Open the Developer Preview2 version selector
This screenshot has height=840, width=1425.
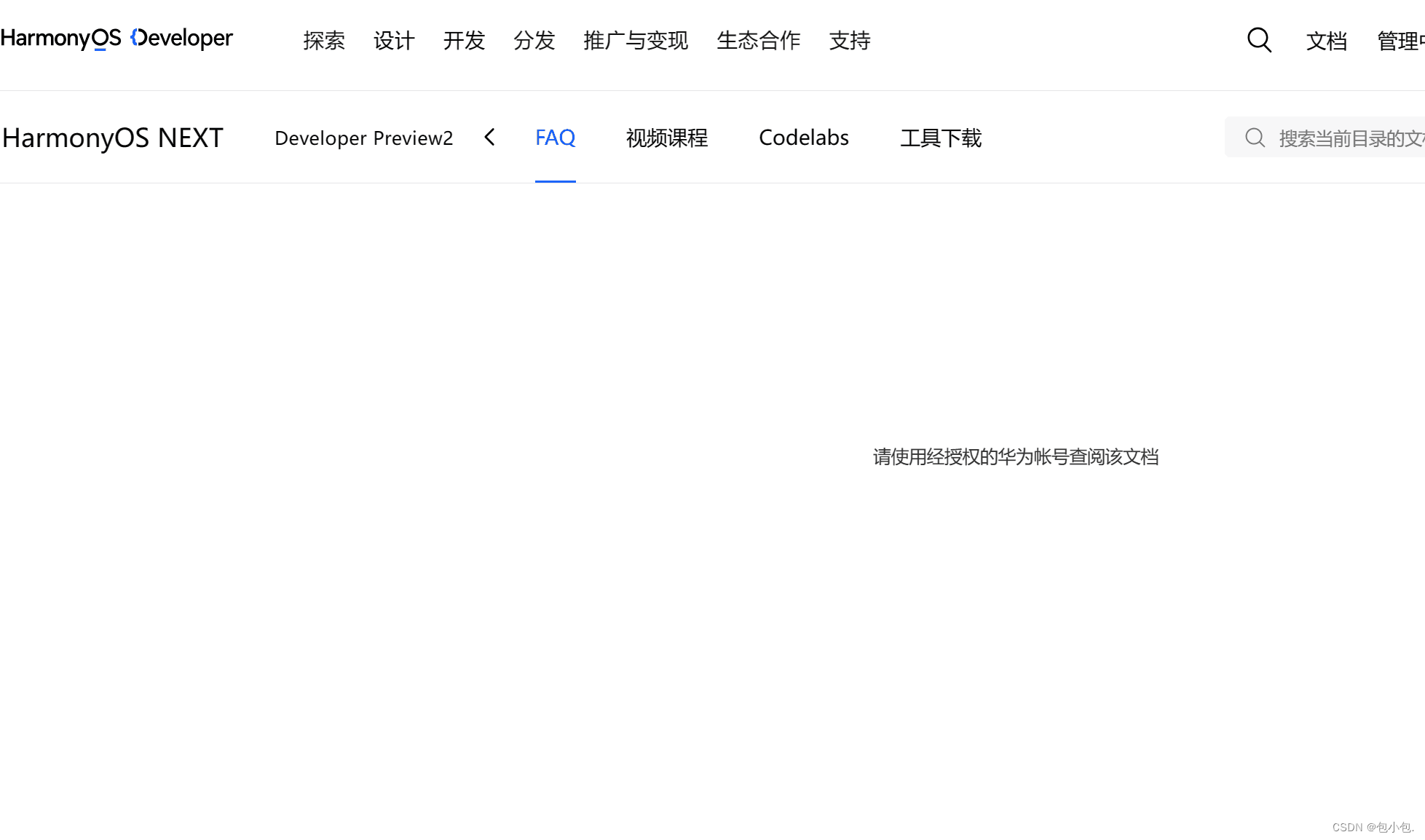point(363,138)
